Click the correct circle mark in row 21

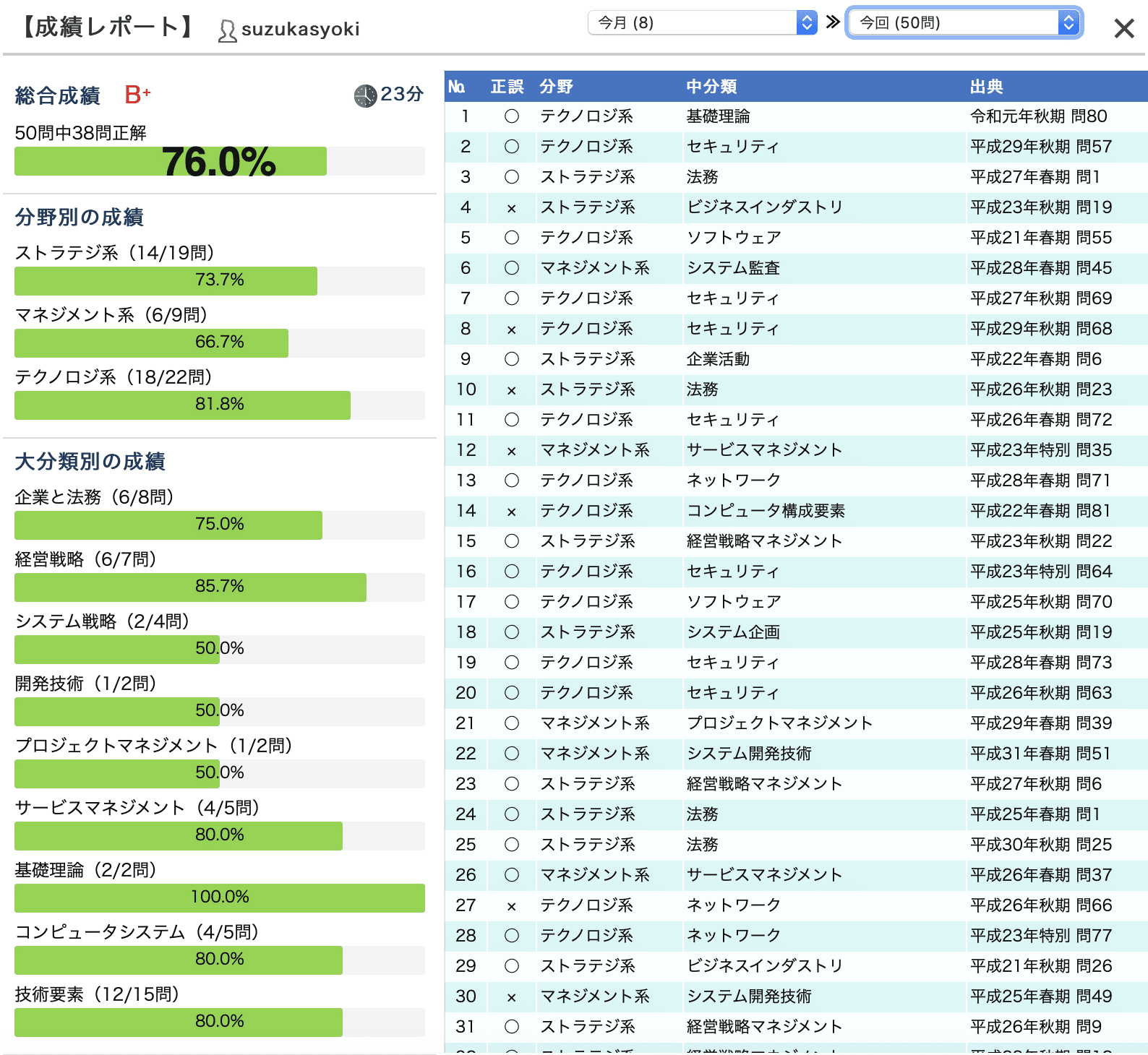[x=512, y=723]
